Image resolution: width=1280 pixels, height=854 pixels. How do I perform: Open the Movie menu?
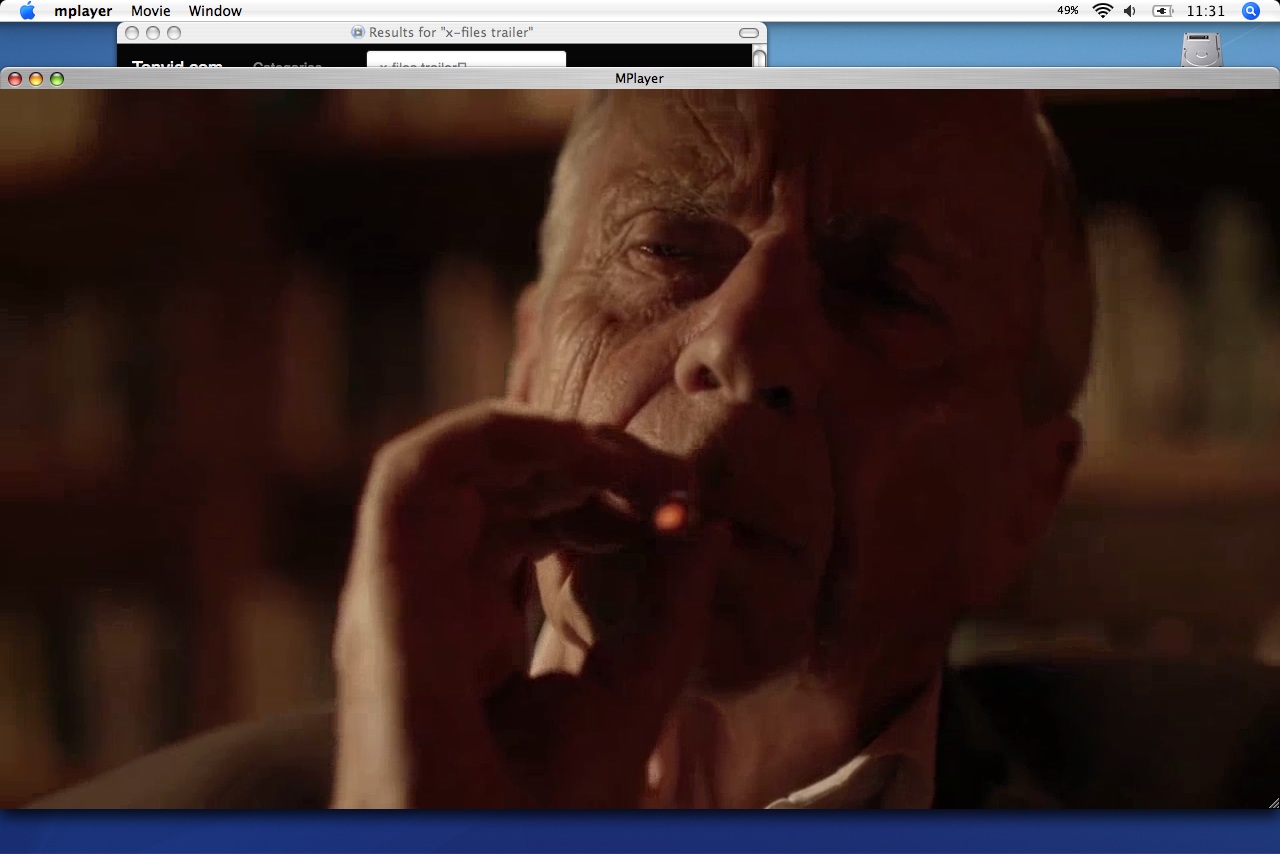click(151, 11)
